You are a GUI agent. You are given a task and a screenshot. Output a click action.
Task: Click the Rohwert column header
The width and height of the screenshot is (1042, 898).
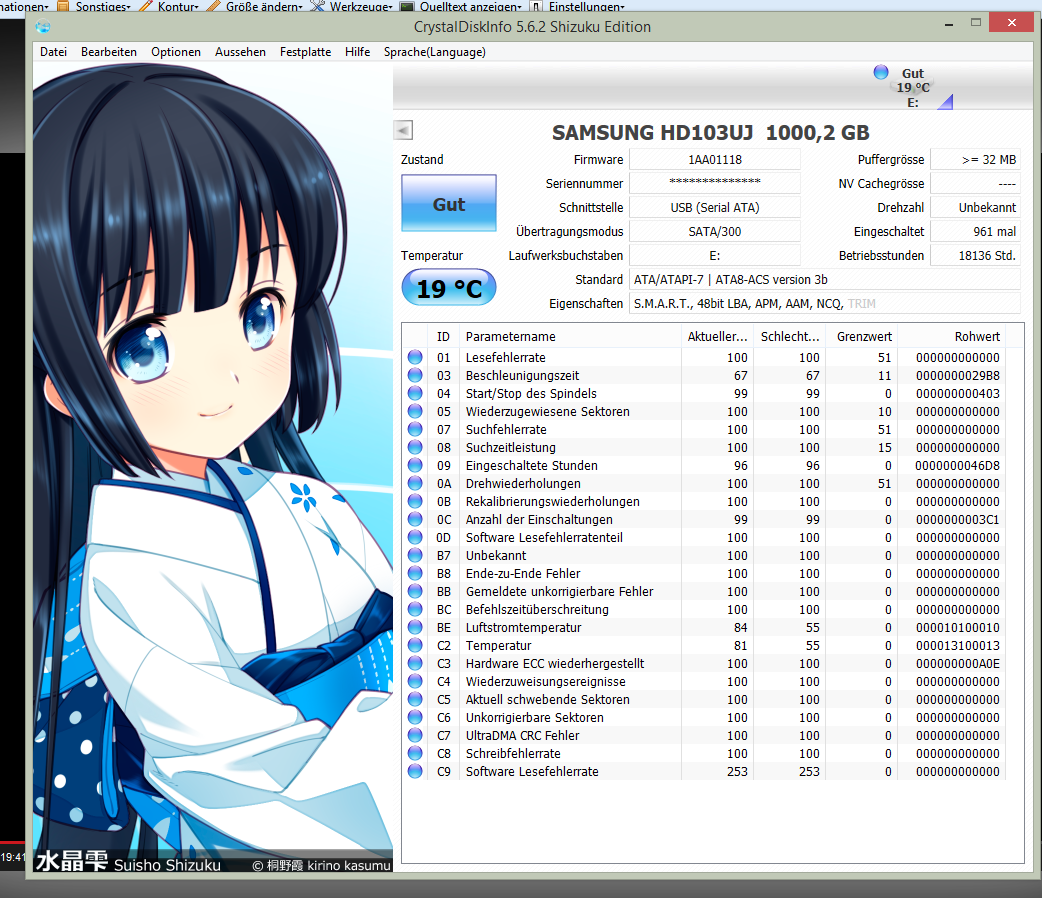pyautogui.click(x=952, y=336)
